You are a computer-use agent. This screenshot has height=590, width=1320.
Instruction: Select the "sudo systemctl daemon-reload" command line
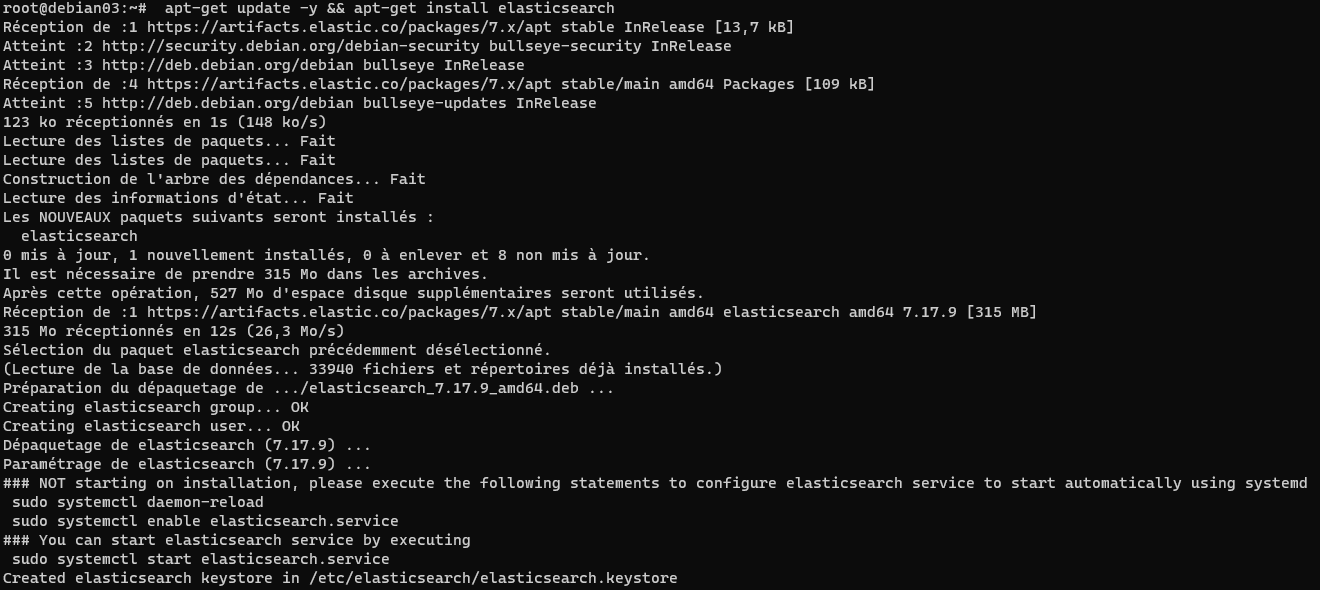(138, 502)
